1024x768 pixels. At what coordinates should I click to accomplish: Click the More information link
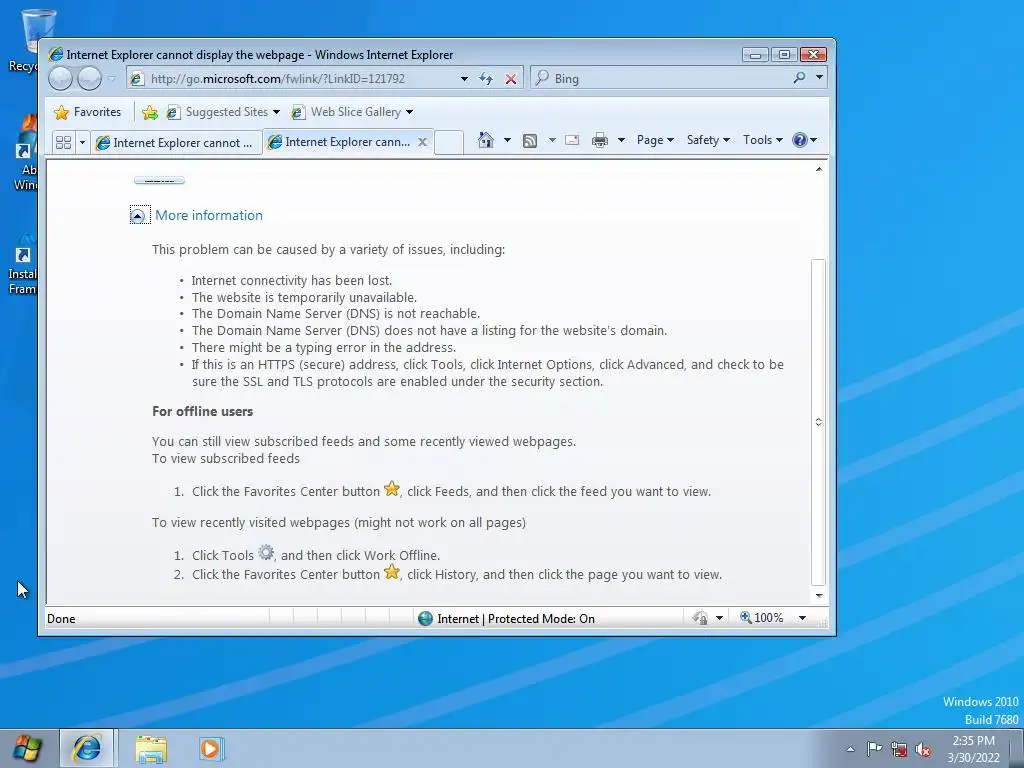pyautogui.click(x=209, y=216)
